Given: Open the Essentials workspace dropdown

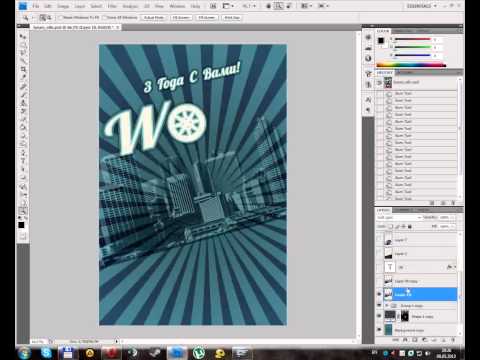Looking at the screenshot, I should coord(421,6).
